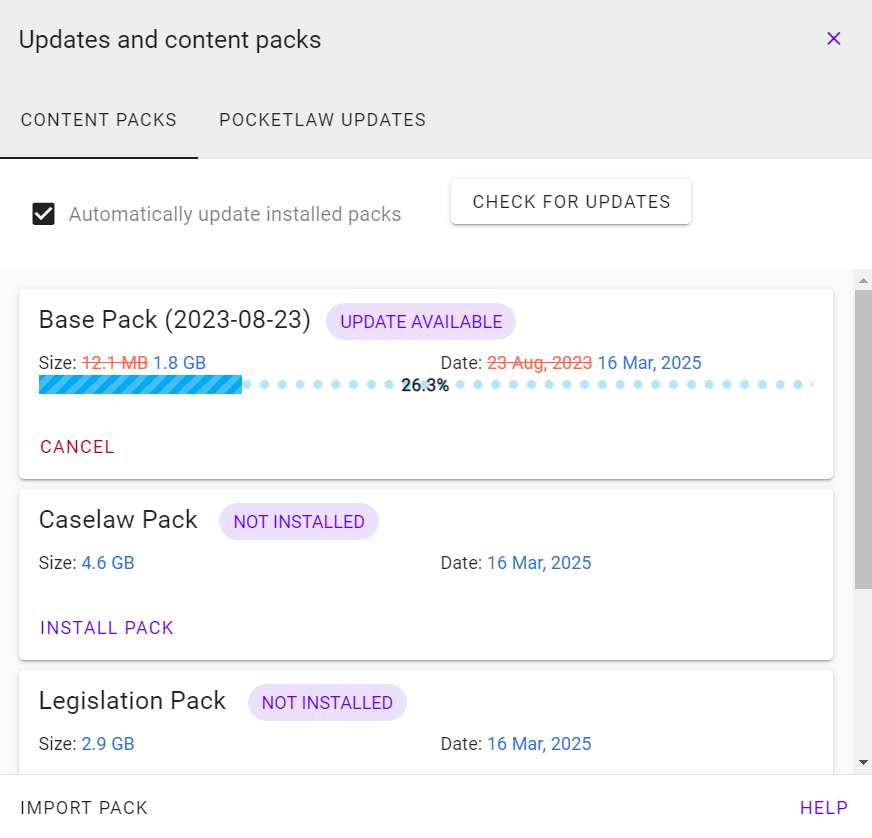Click the Automatically update installed packs label

pos(235,215)
